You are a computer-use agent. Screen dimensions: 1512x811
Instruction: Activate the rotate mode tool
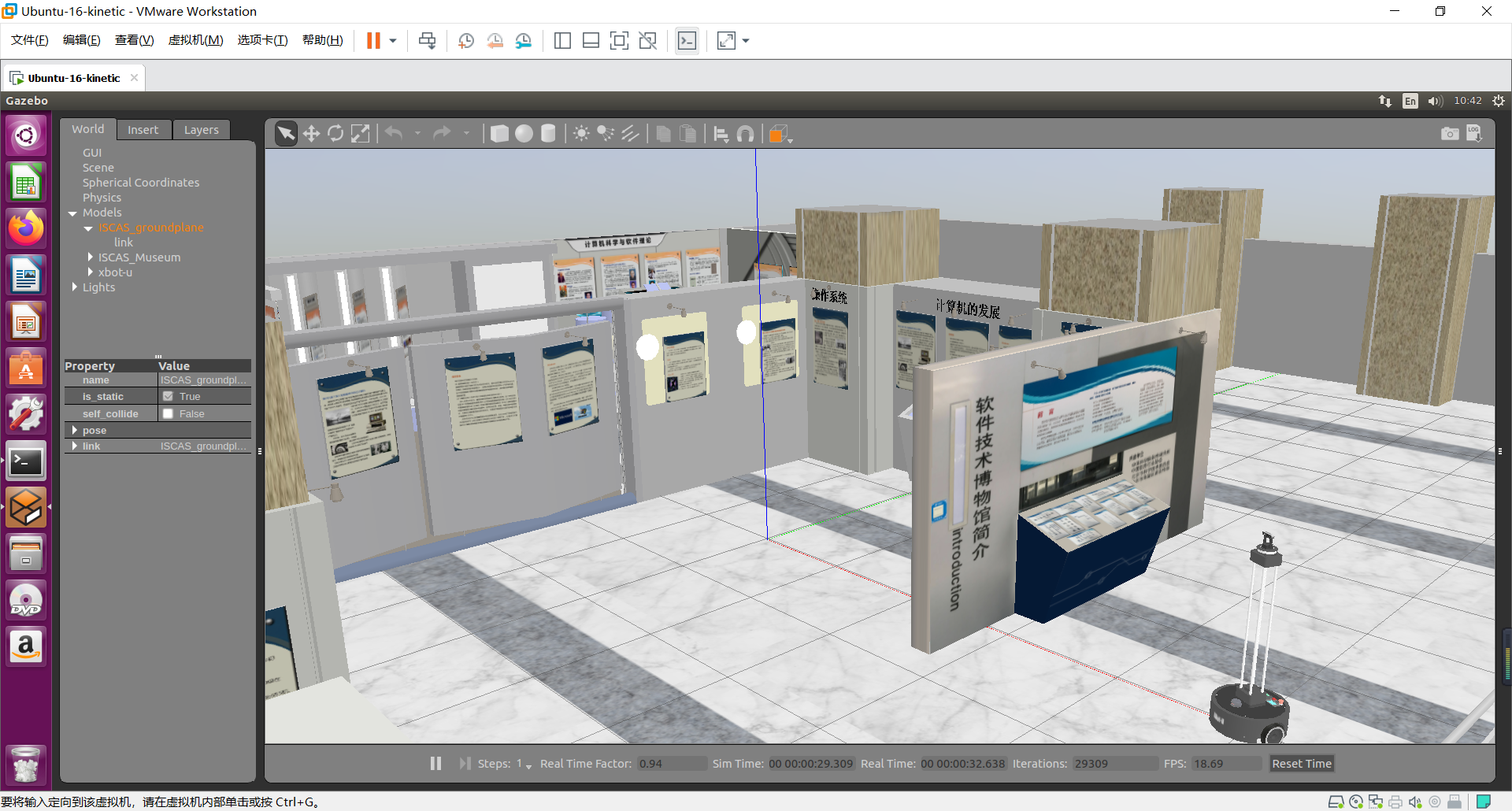pos(335,134)
